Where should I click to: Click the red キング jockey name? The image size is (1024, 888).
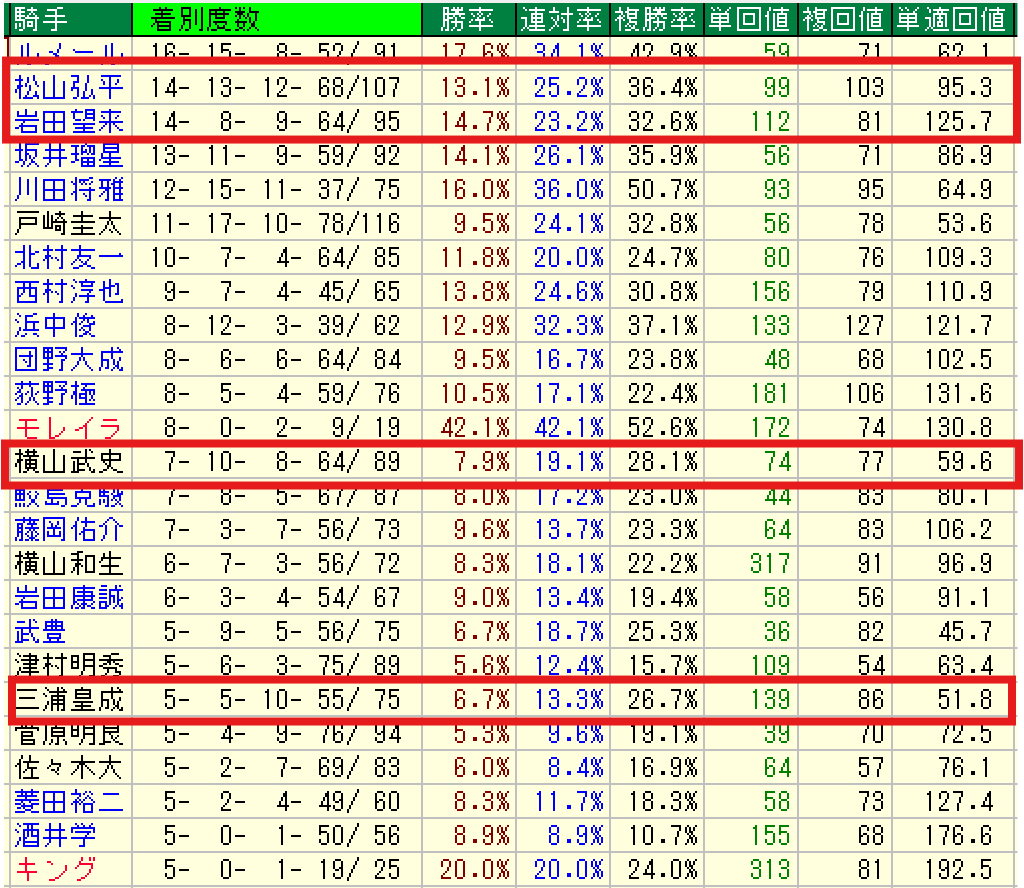pos(56,867)
